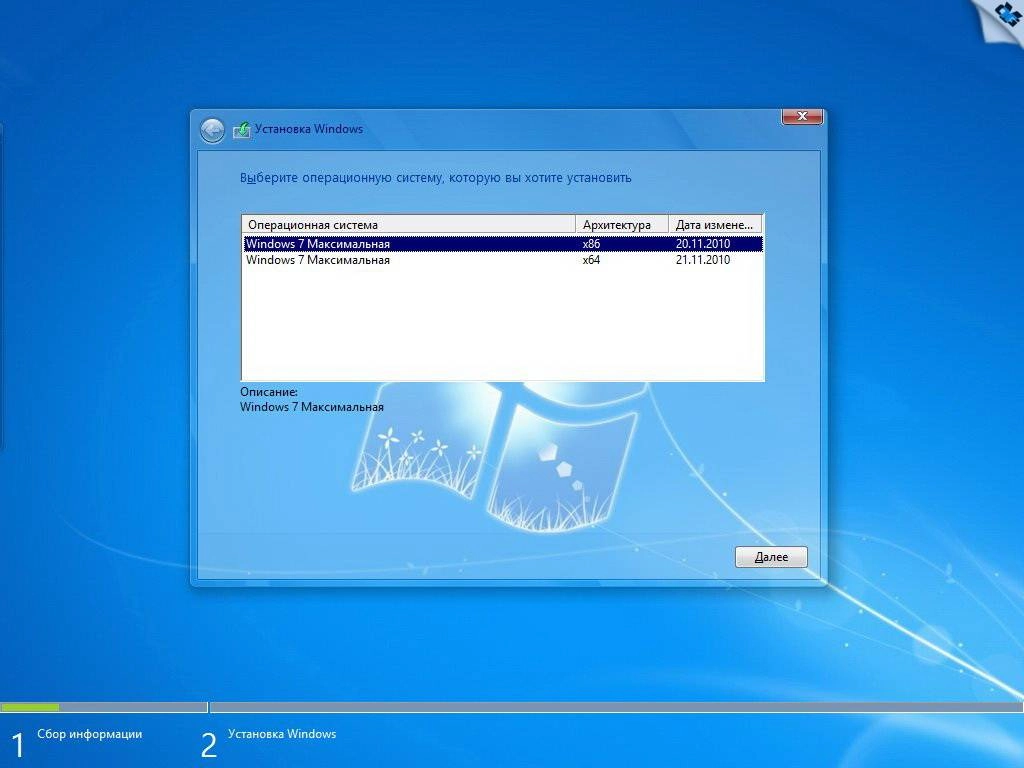Sort by the Архитектура column header
Image resolution: width=1024 pixels, height=768 pixels.
pyautogui.click(x=620, y=223)
